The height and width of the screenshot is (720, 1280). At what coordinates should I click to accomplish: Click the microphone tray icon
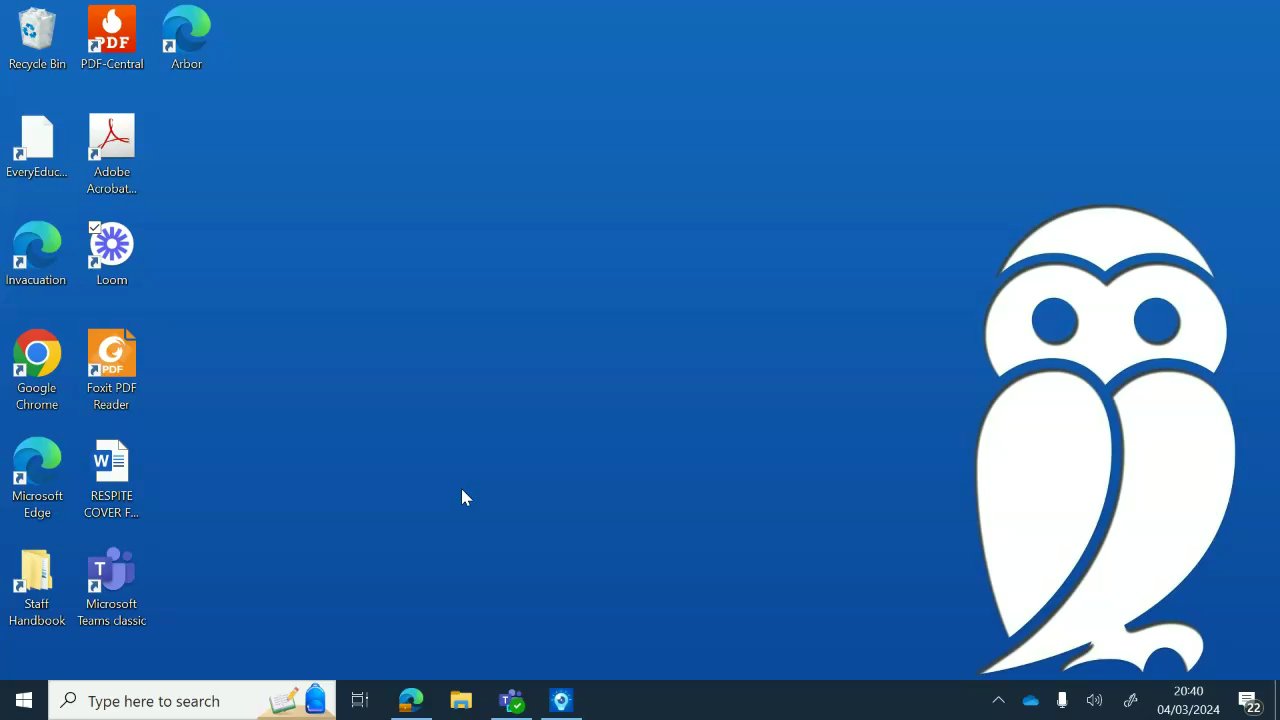tap(1062, 701)
